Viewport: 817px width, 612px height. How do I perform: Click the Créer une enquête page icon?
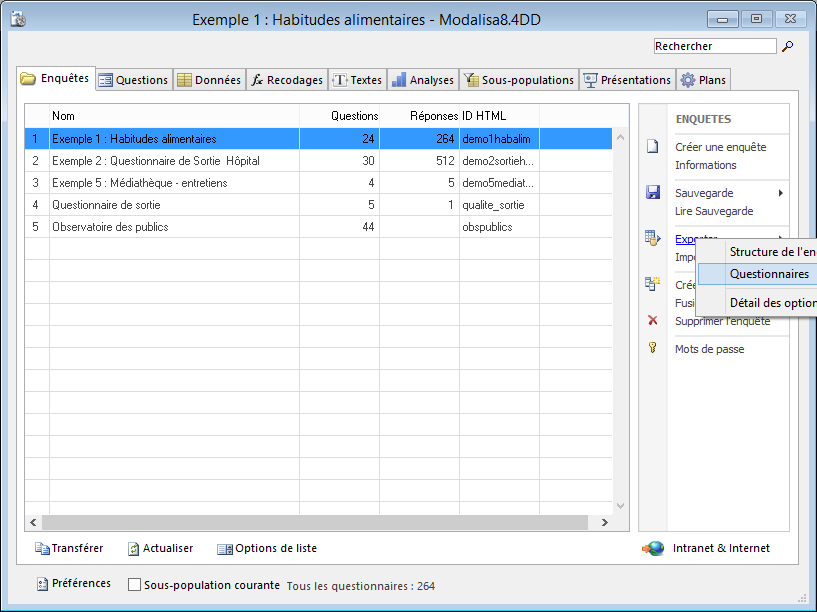652,147
